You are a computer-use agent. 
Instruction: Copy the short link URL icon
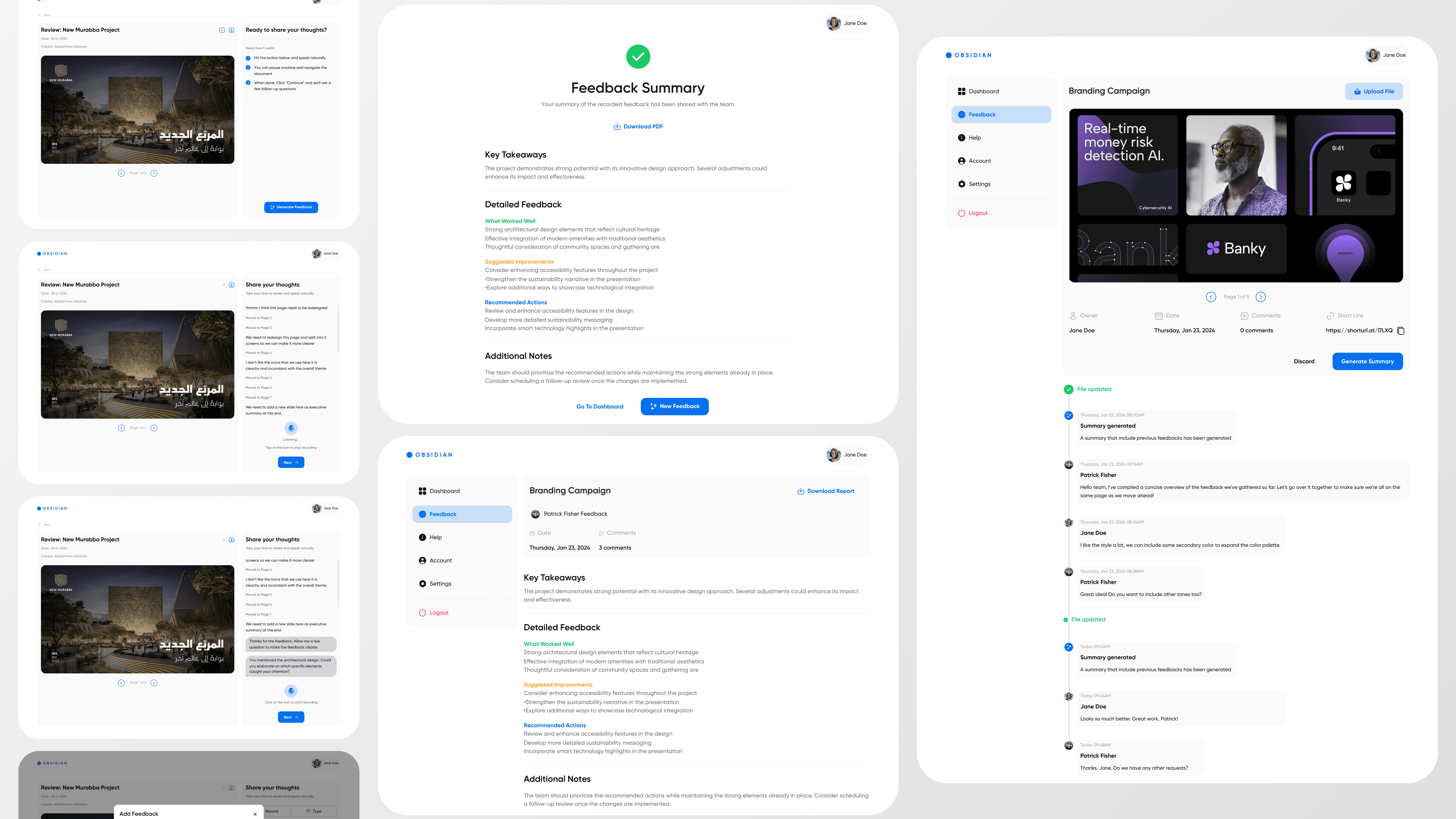pos(1401,331)
